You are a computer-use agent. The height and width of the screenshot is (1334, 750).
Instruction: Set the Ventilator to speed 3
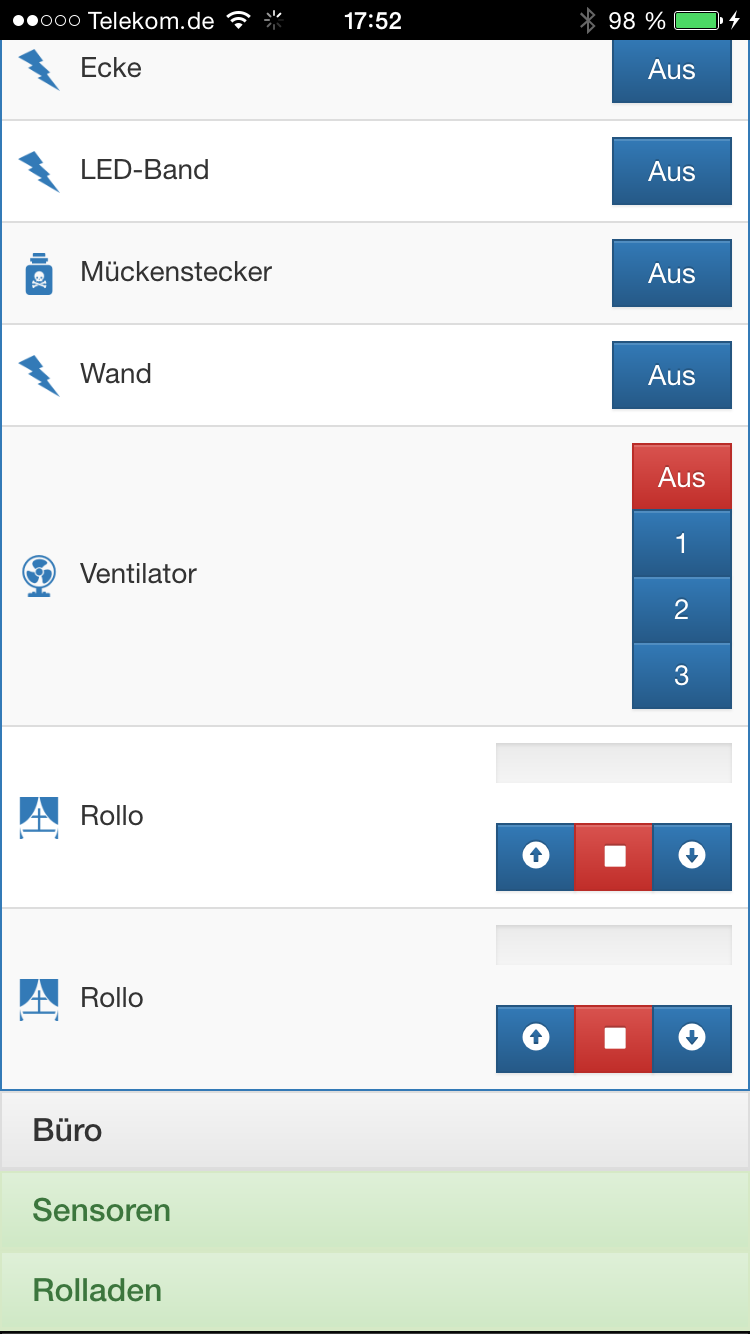click(681, 676)
